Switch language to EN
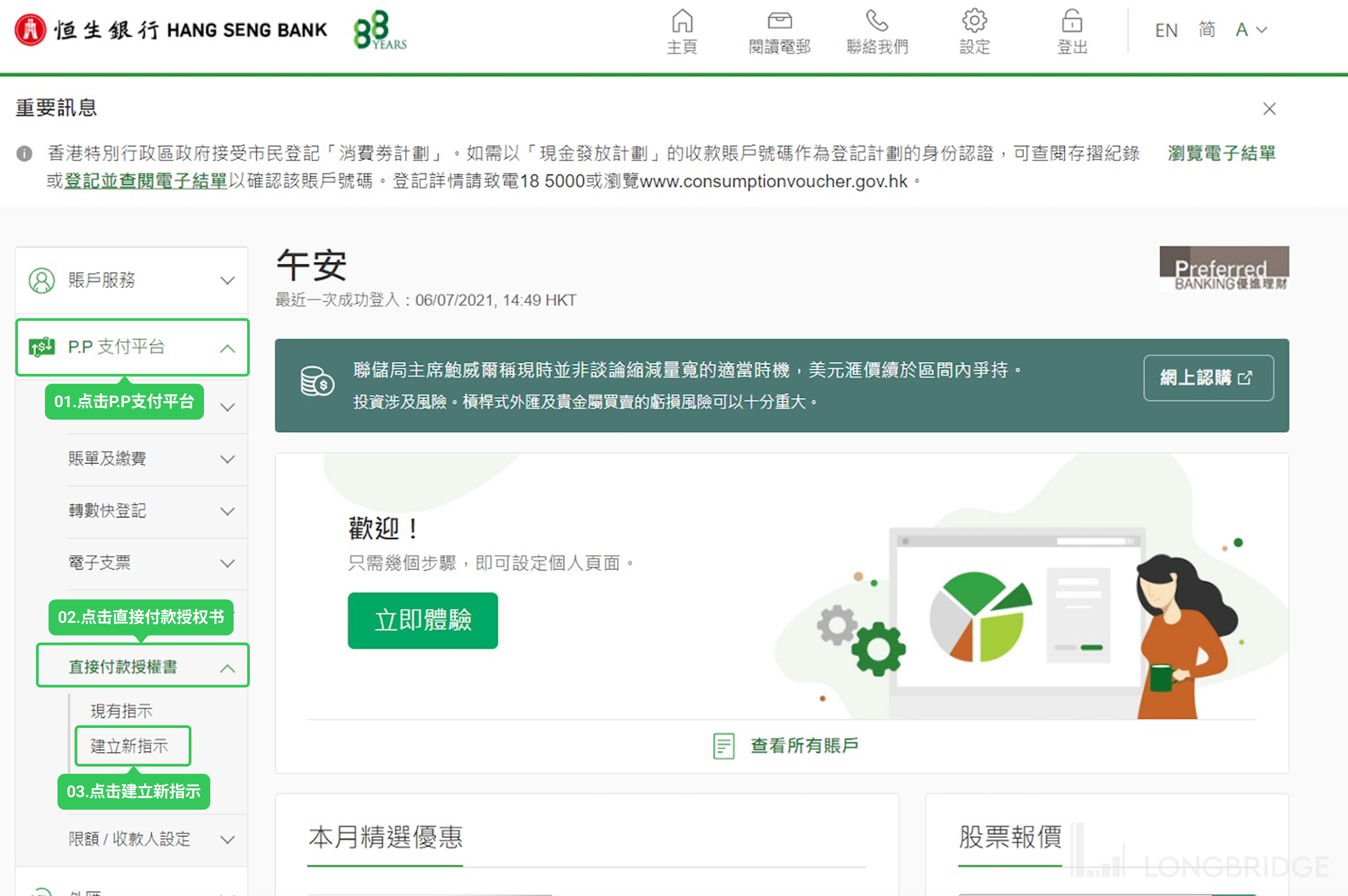The height and width of the screenshot is (896, 1348). (x=1166, y=30)
